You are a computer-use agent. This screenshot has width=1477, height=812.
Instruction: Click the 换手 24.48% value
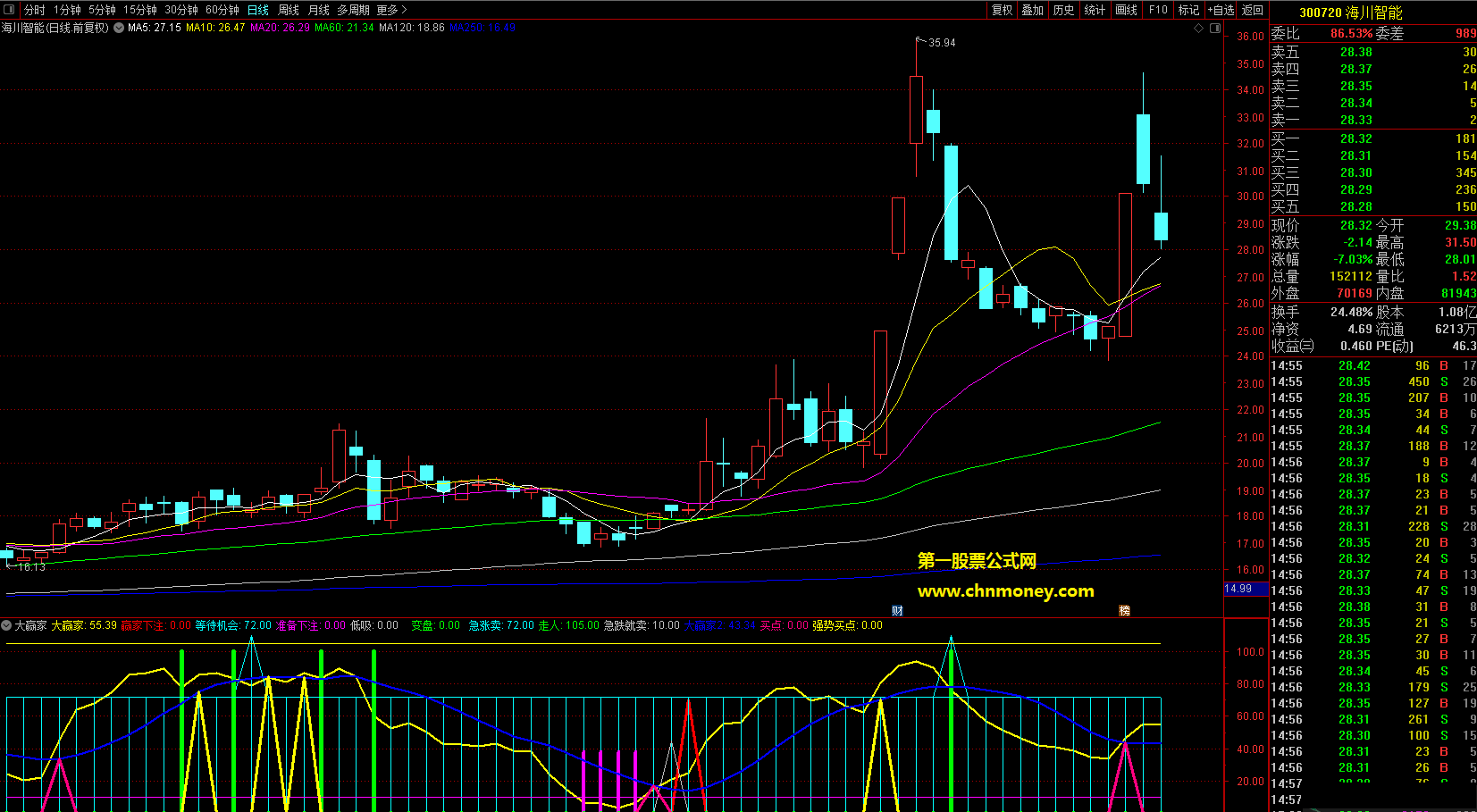coord(1351,312)
